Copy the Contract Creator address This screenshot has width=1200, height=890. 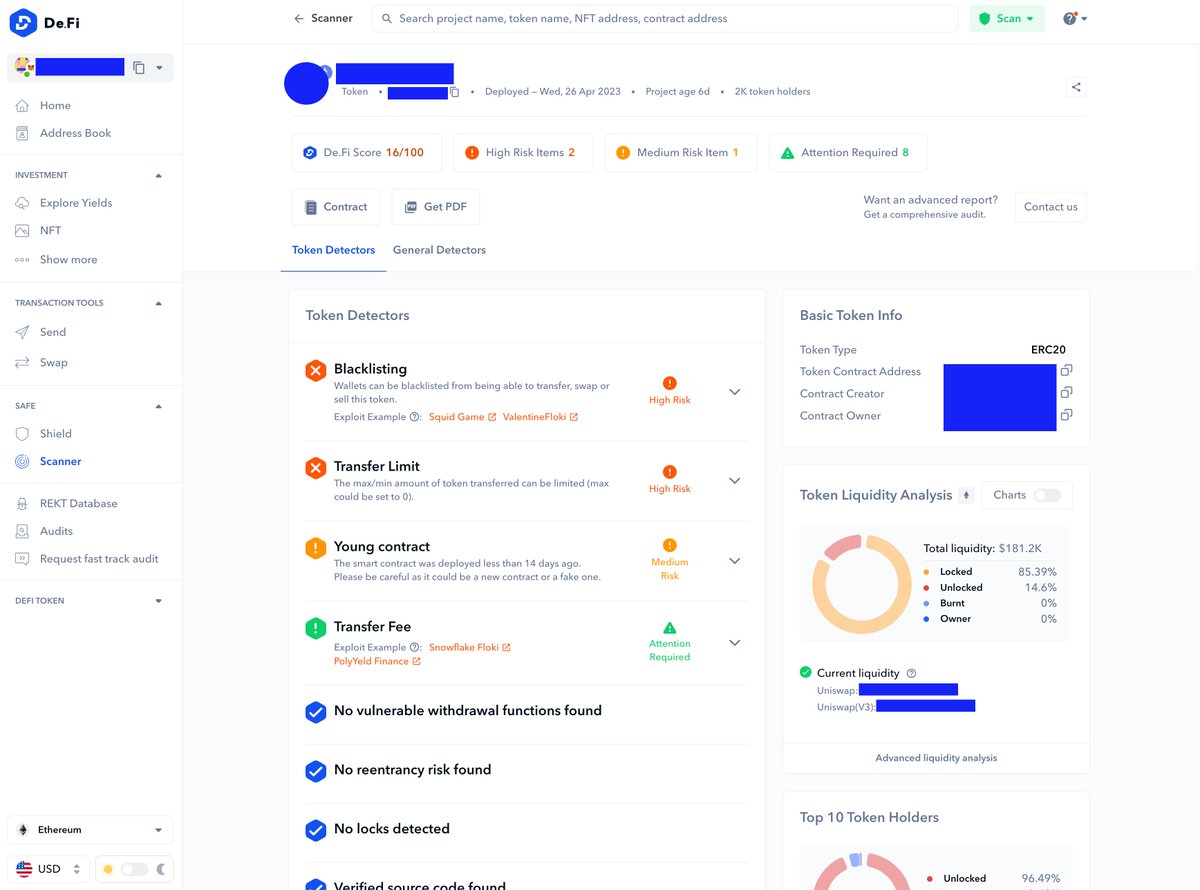point(1066,393)
